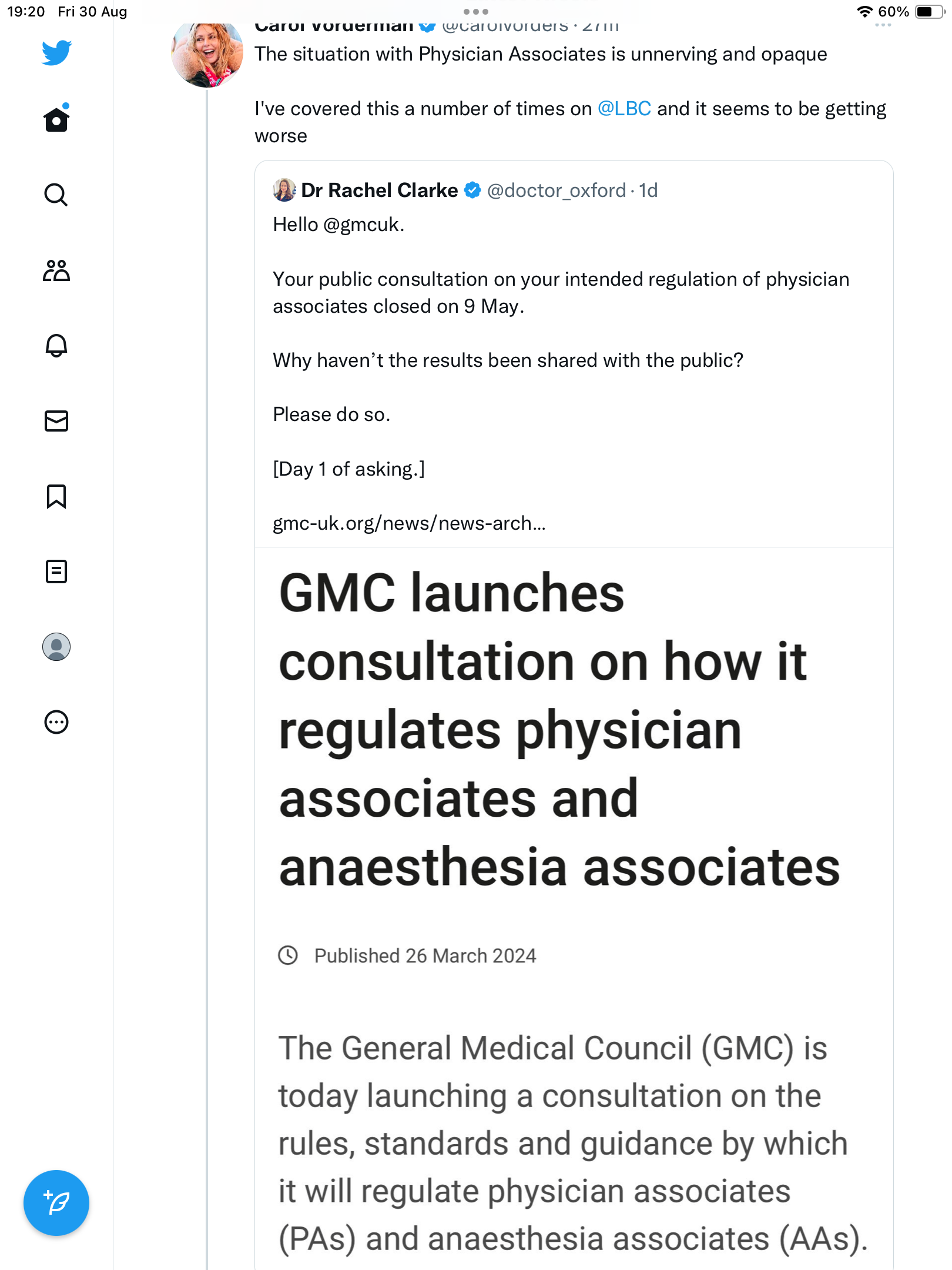Viewport: 952px width, 1270px height.
Task: Open the Bookmarks icon
Action: point(56,496)
